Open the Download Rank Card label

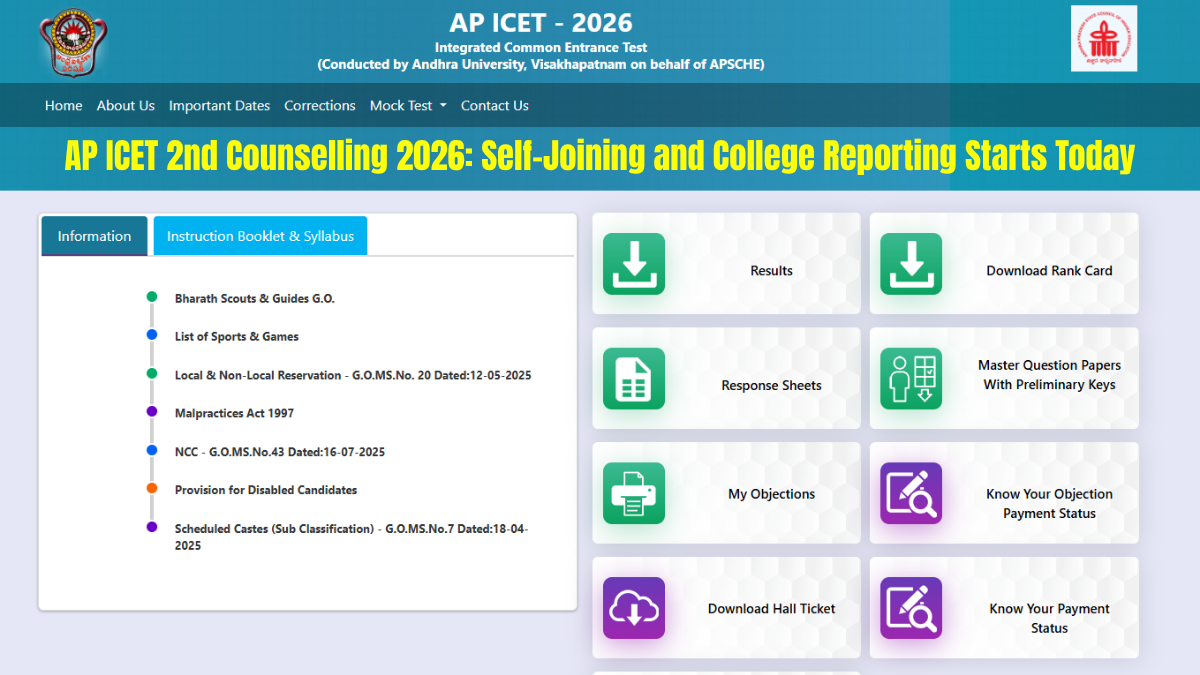(x=1049, y=271)
